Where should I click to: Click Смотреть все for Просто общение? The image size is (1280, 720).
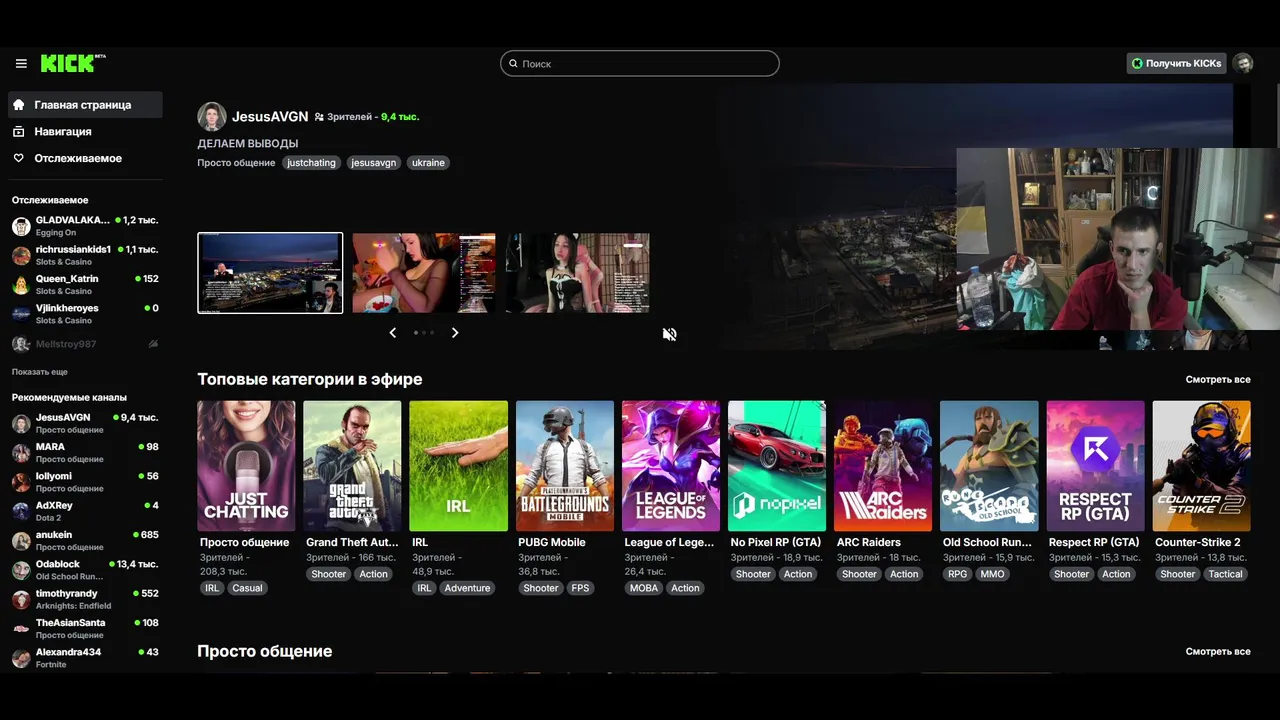pos(1218,652)
